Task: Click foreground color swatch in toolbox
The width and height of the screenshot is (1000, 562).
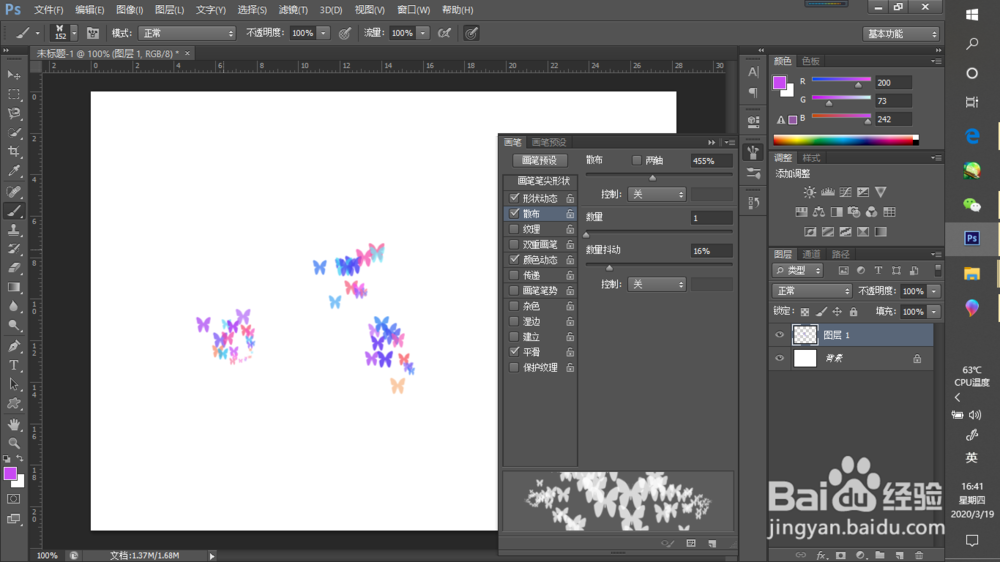Action: [x=10, y=473]
